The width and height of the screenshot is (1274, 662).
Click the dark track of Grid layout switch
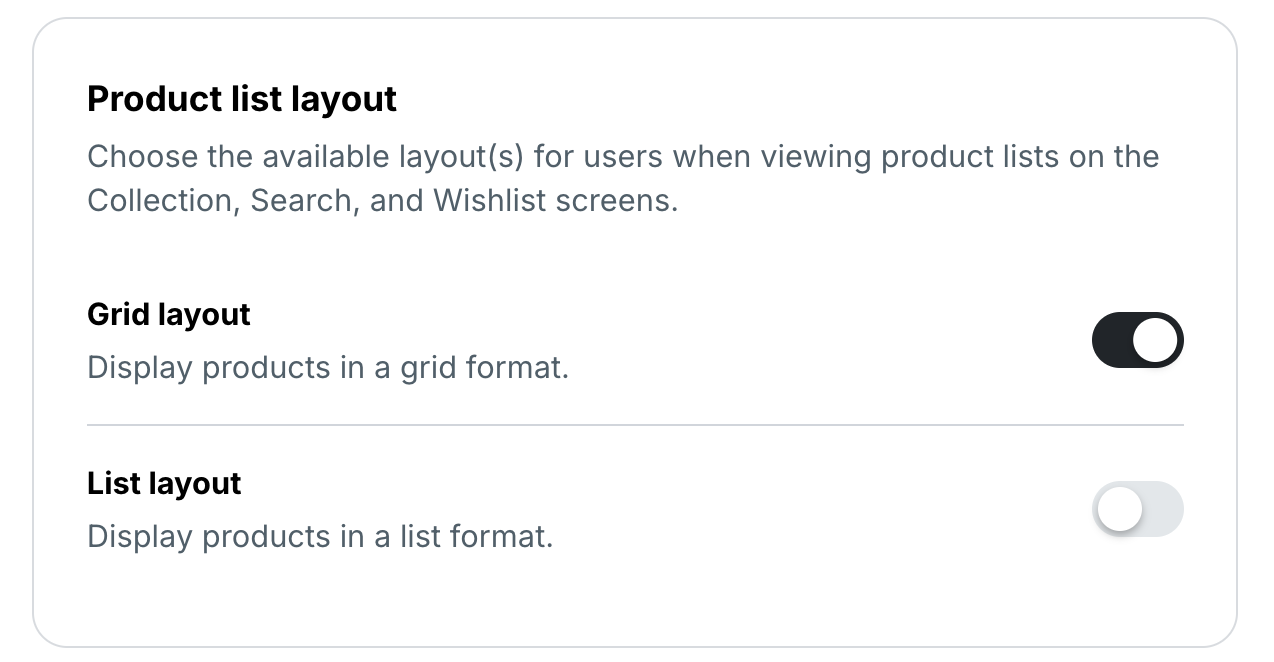1111,340
